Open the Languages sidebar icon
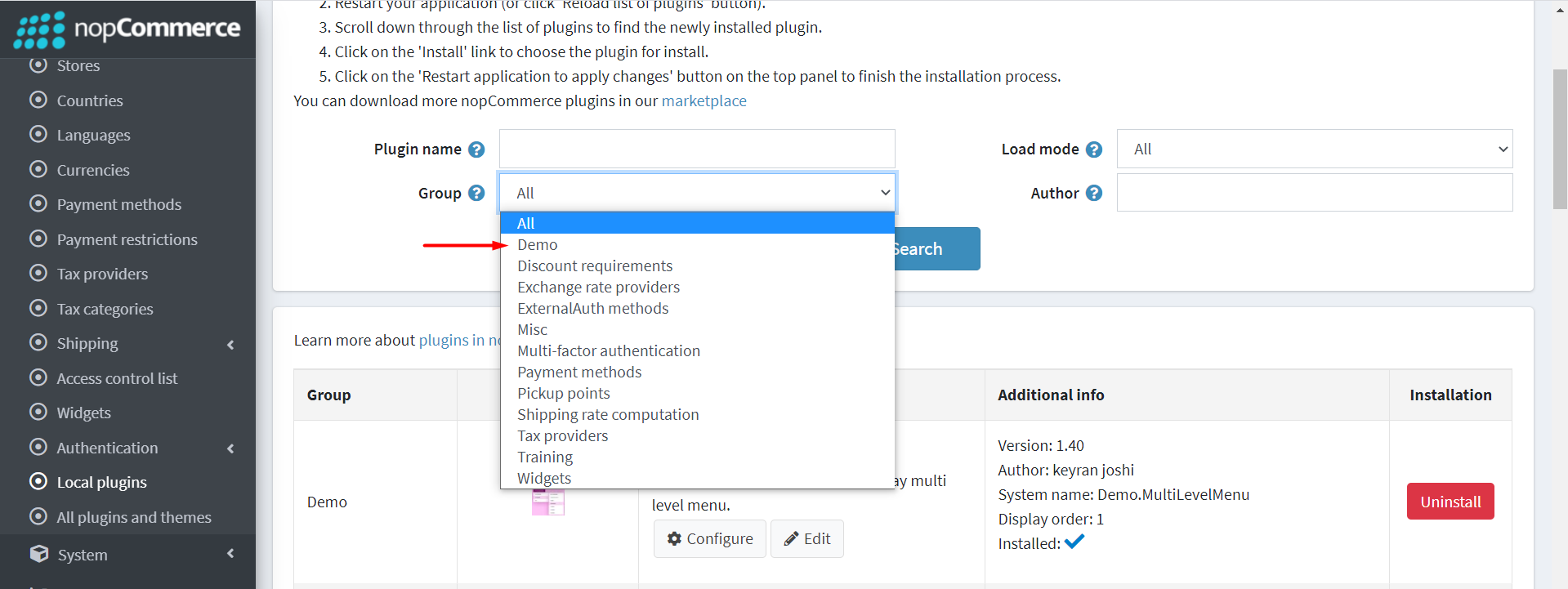 39,134
